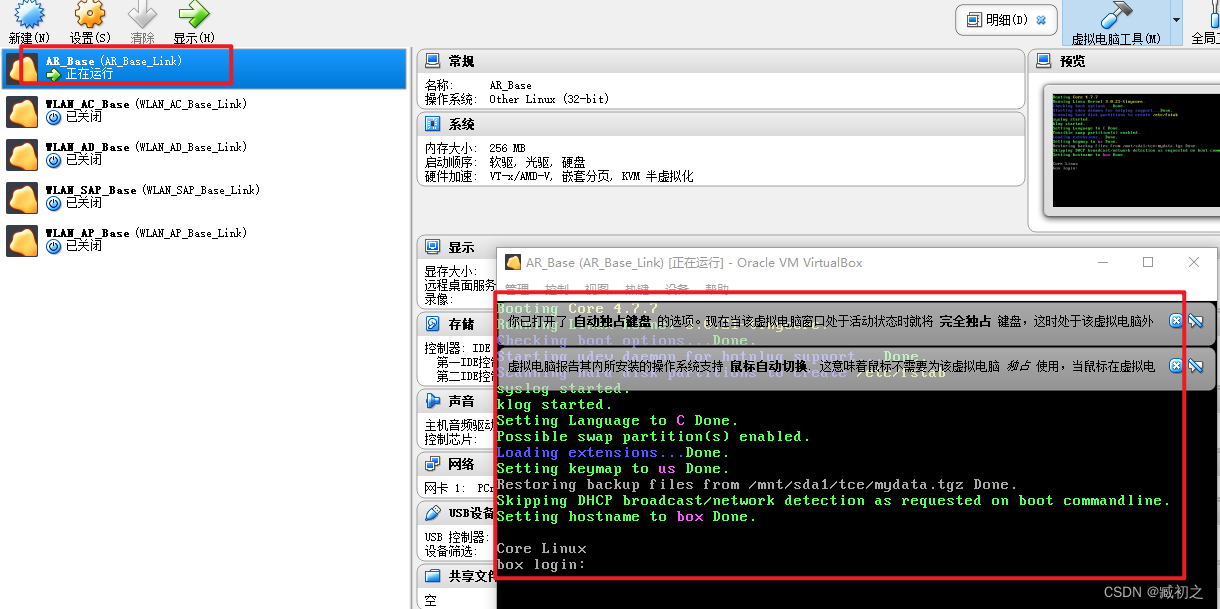Click the VT-x/AMD-V acceleration text
Screen dimensions: 1220x609
(x=591, y=176)
